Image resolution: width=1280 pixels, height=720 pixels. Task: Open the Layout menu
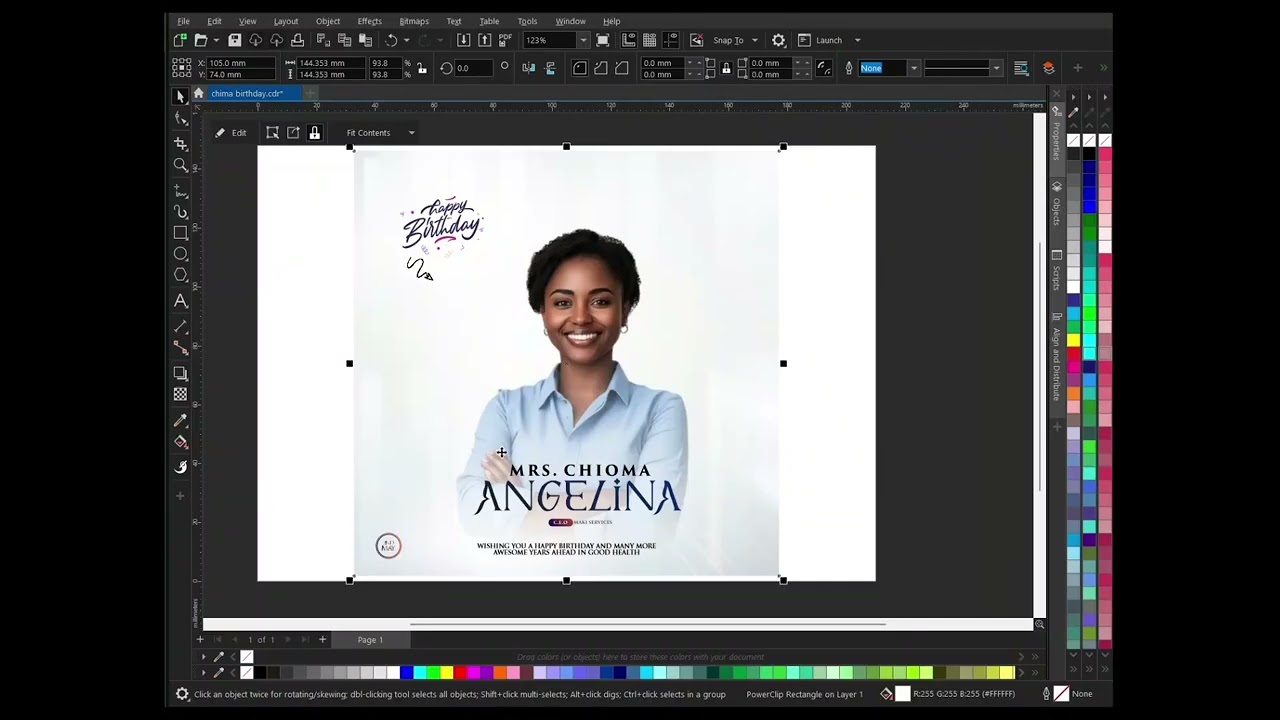pyautogui.click(x=286, y=21)
